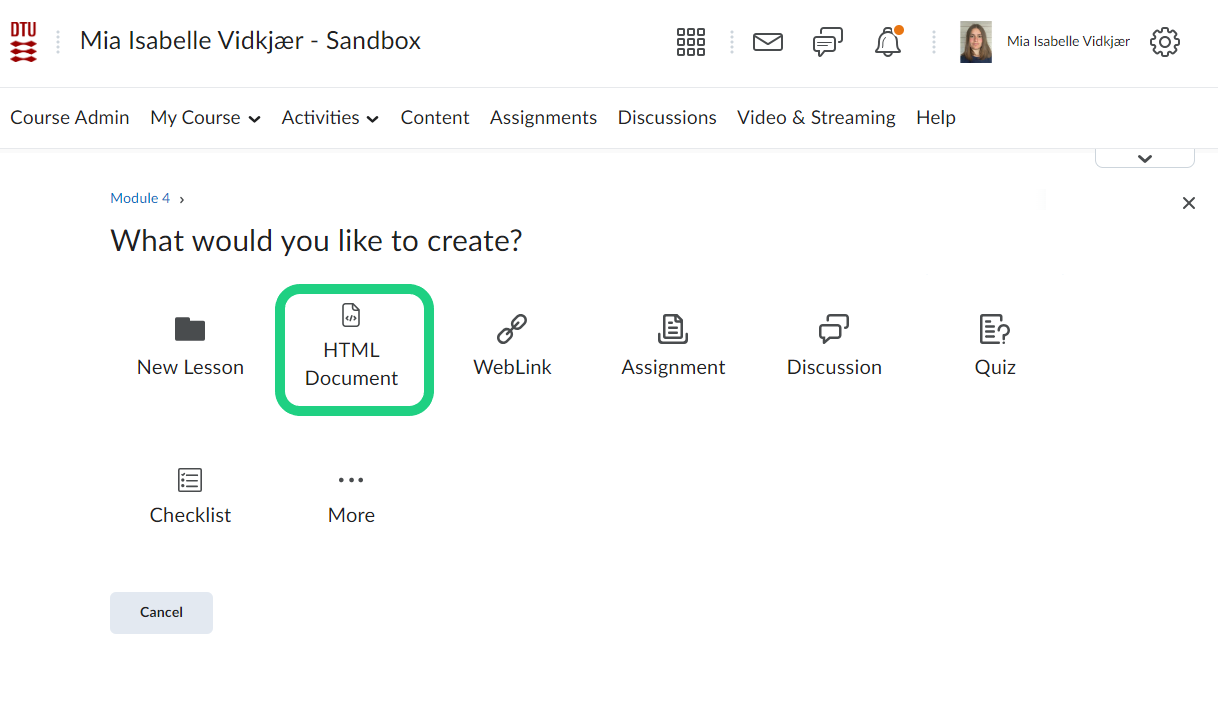Open the email envelope icon

(768, 42)
